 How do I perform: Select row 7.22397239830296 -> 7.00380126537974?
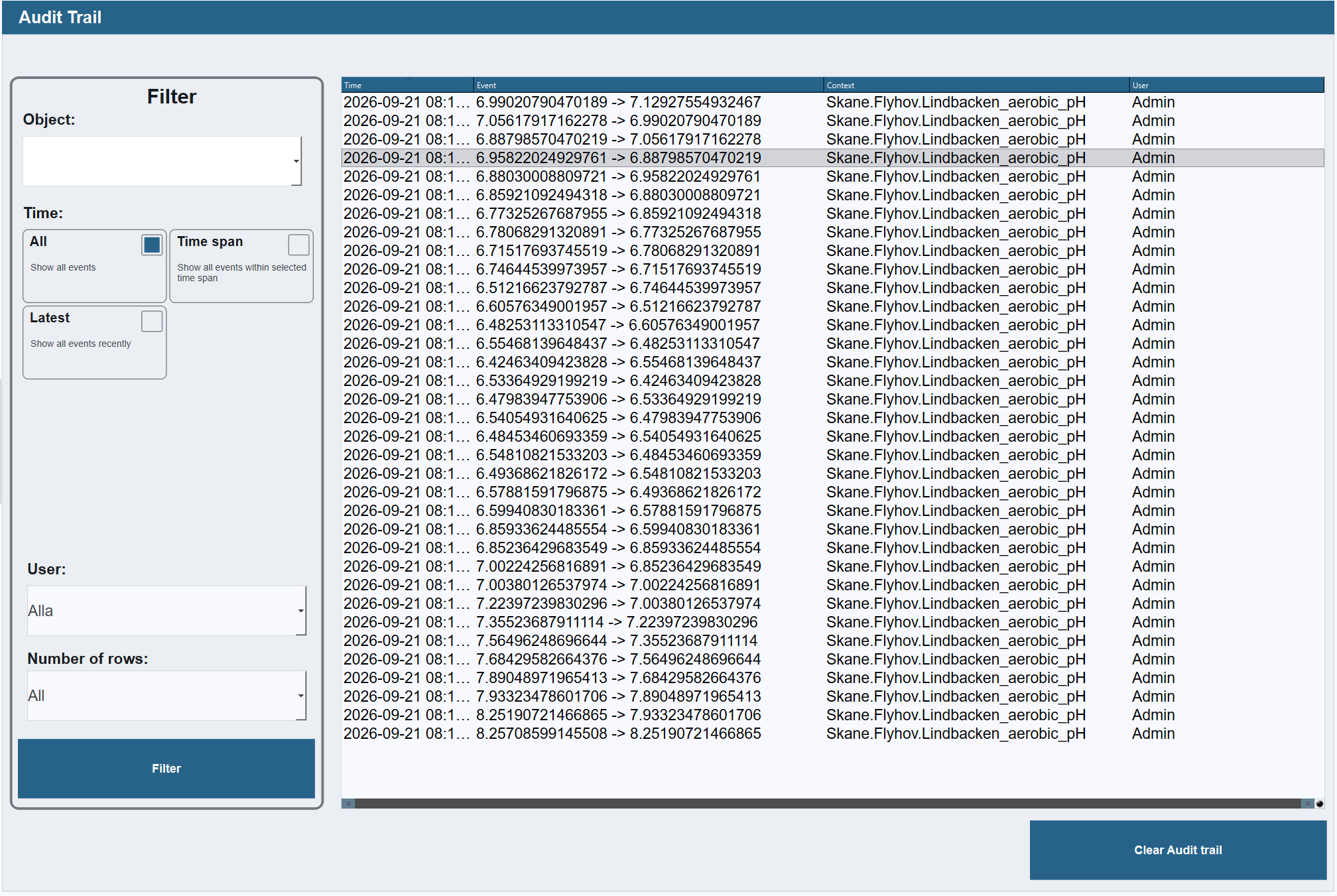click(x=833, y=604)
